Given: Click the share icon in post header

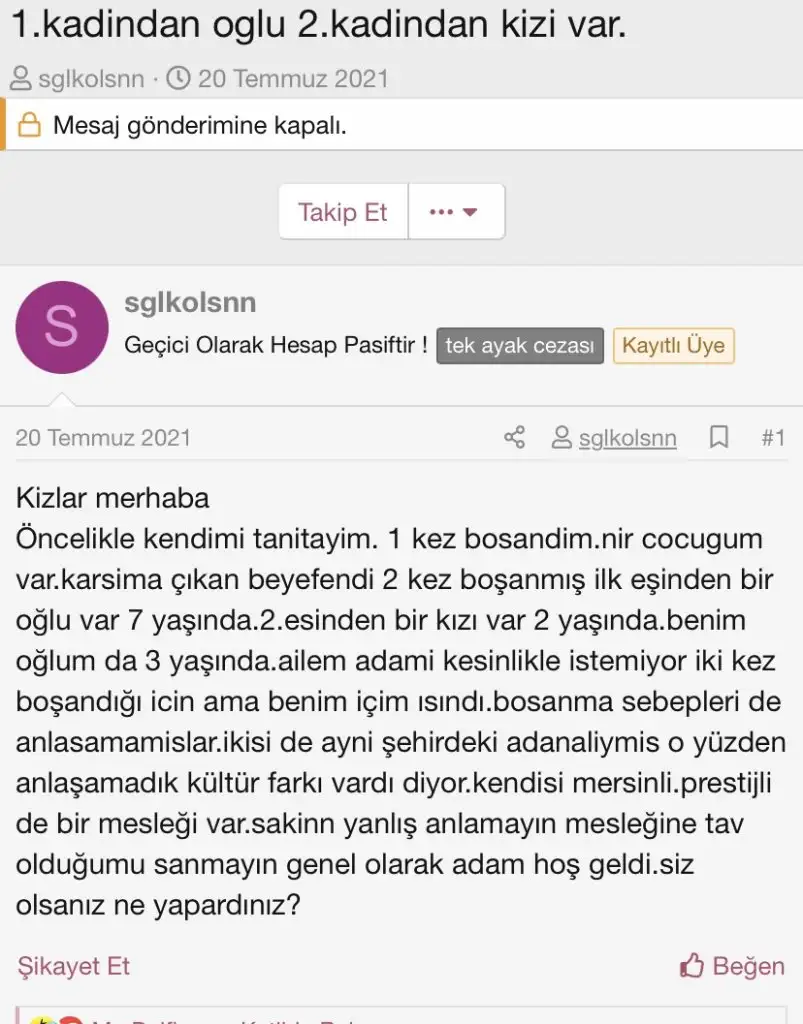Looking at the screenshot, I should click(514, 437).
